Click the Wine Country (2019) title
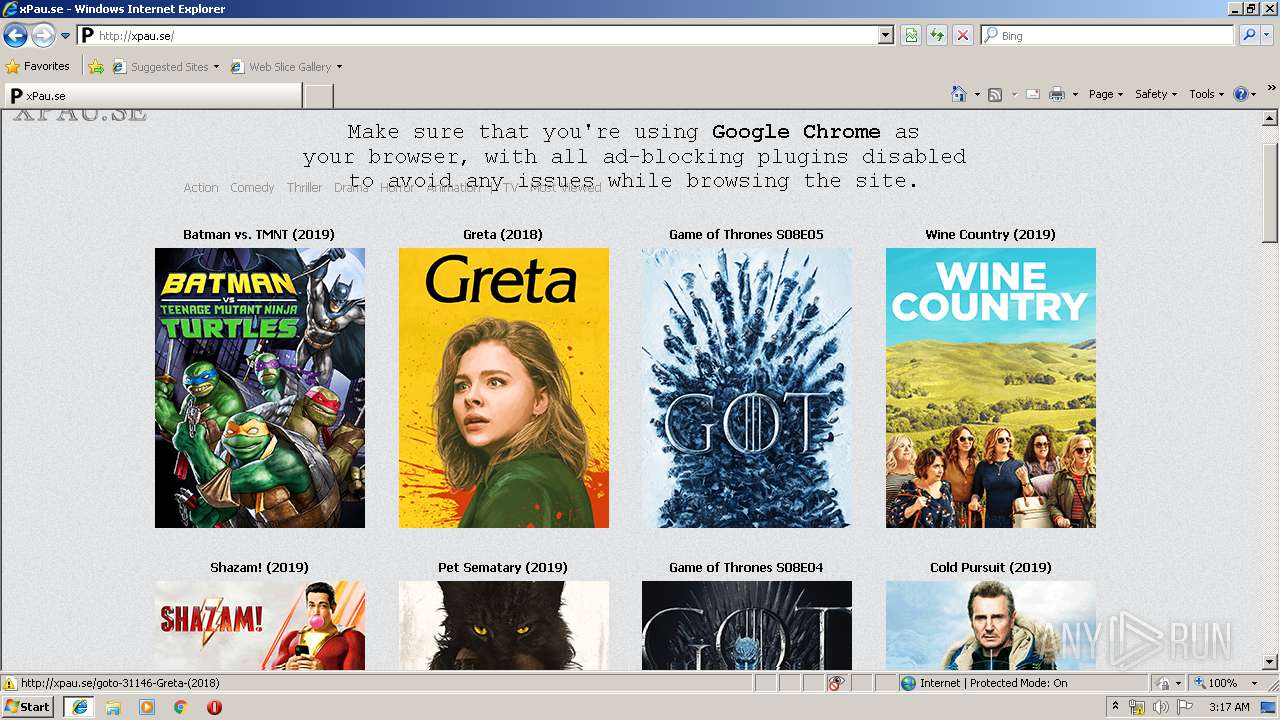 991,235
